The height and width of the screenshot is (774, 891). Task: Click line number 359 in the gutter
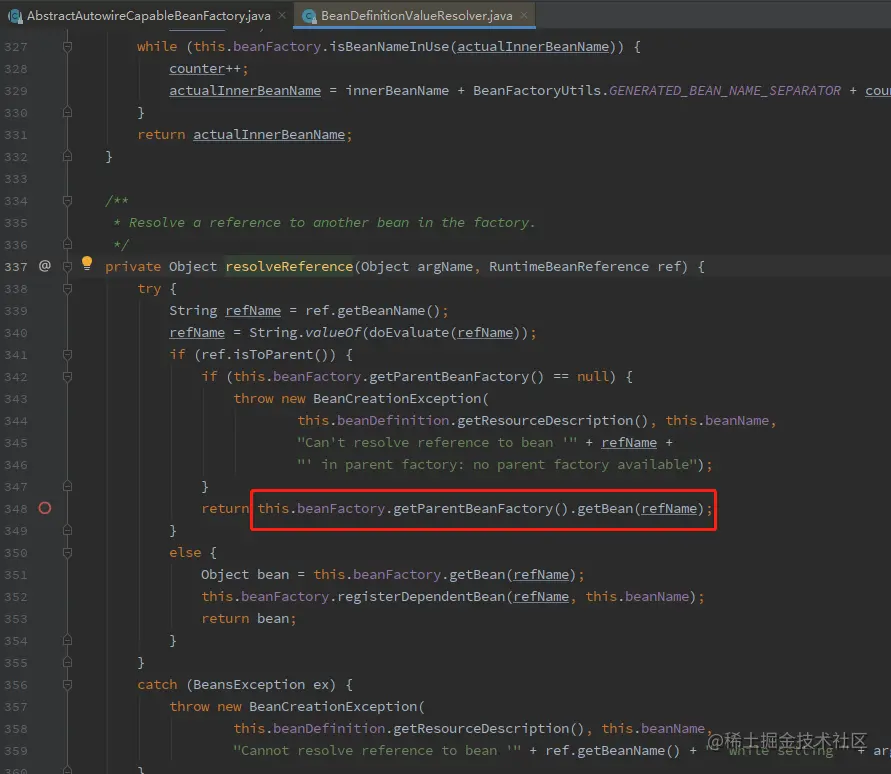16,751
